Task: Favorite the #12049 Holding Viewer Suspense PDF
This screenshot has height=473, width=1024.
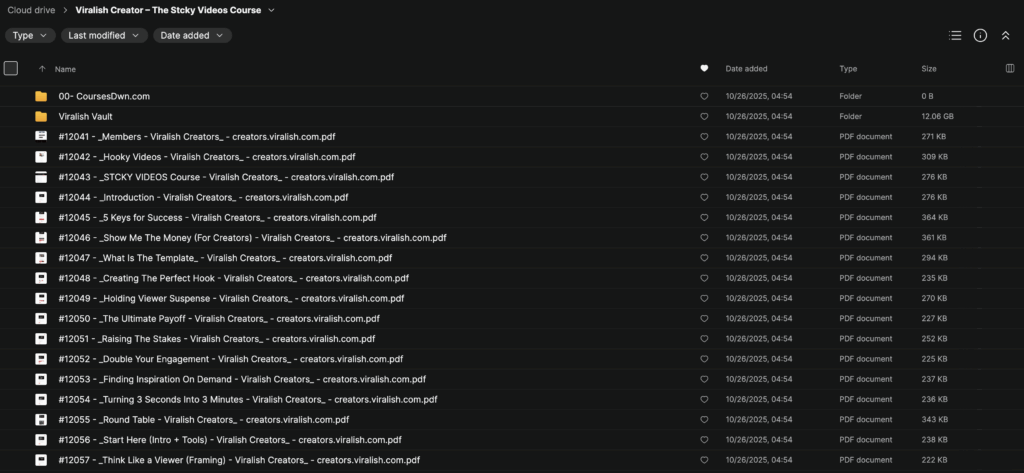Action: pos(704,299)
